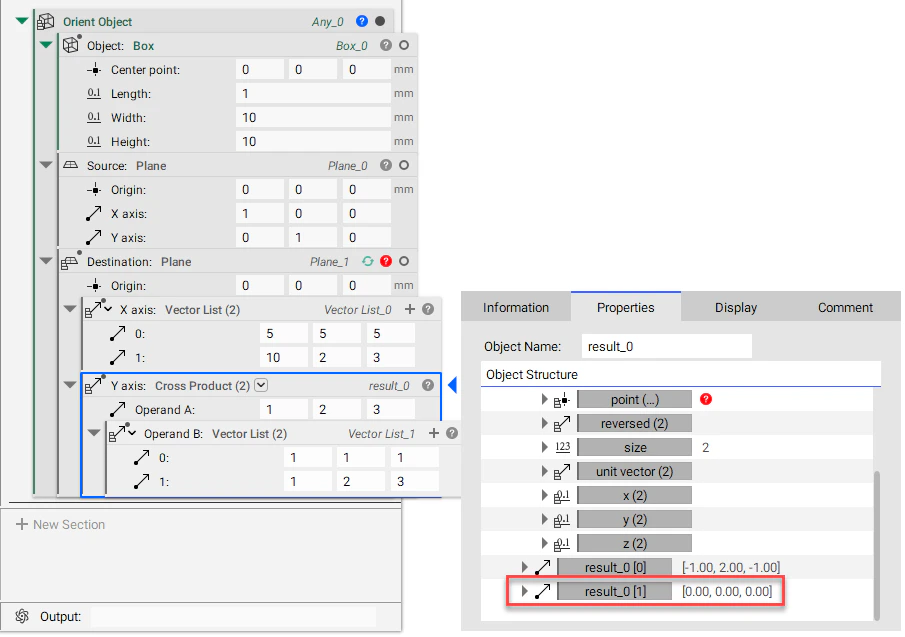The width and height of the screenshot is (905, 637).
Task: Click the y (2) property button
Action: click(x=634, y=519)
